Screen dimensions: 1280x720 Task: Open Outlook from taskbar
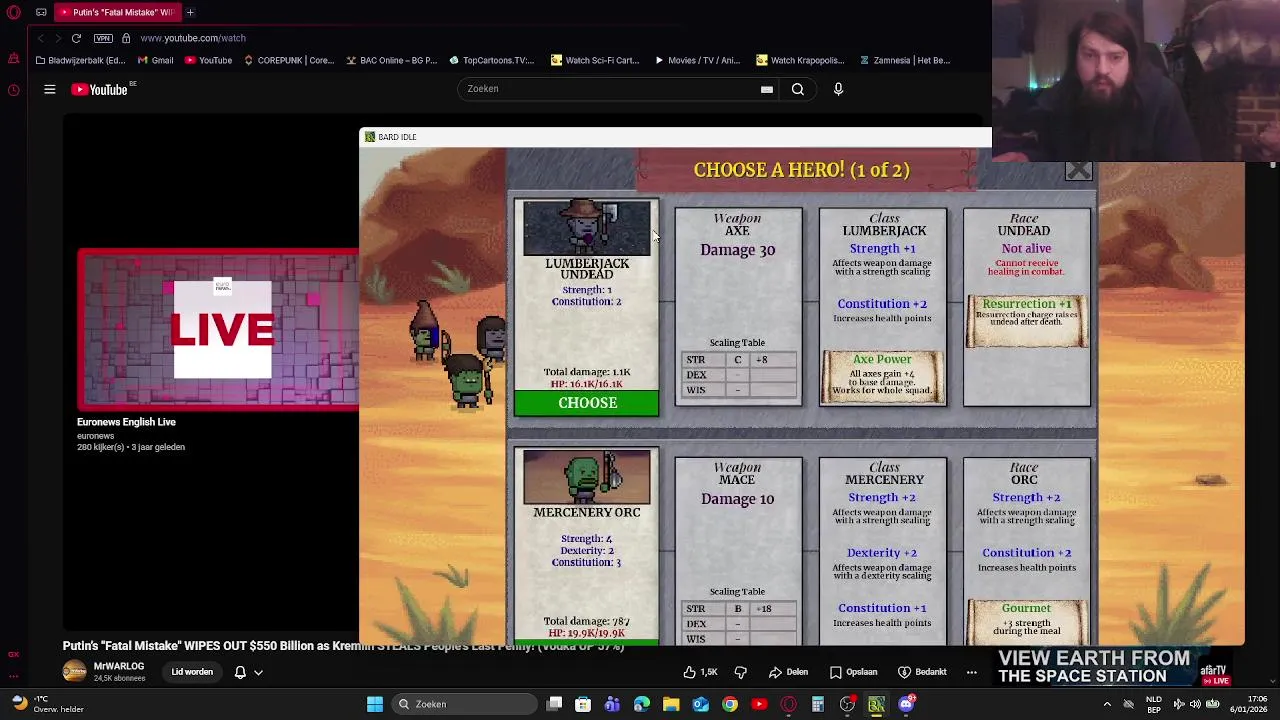click(x=701, y=704)
